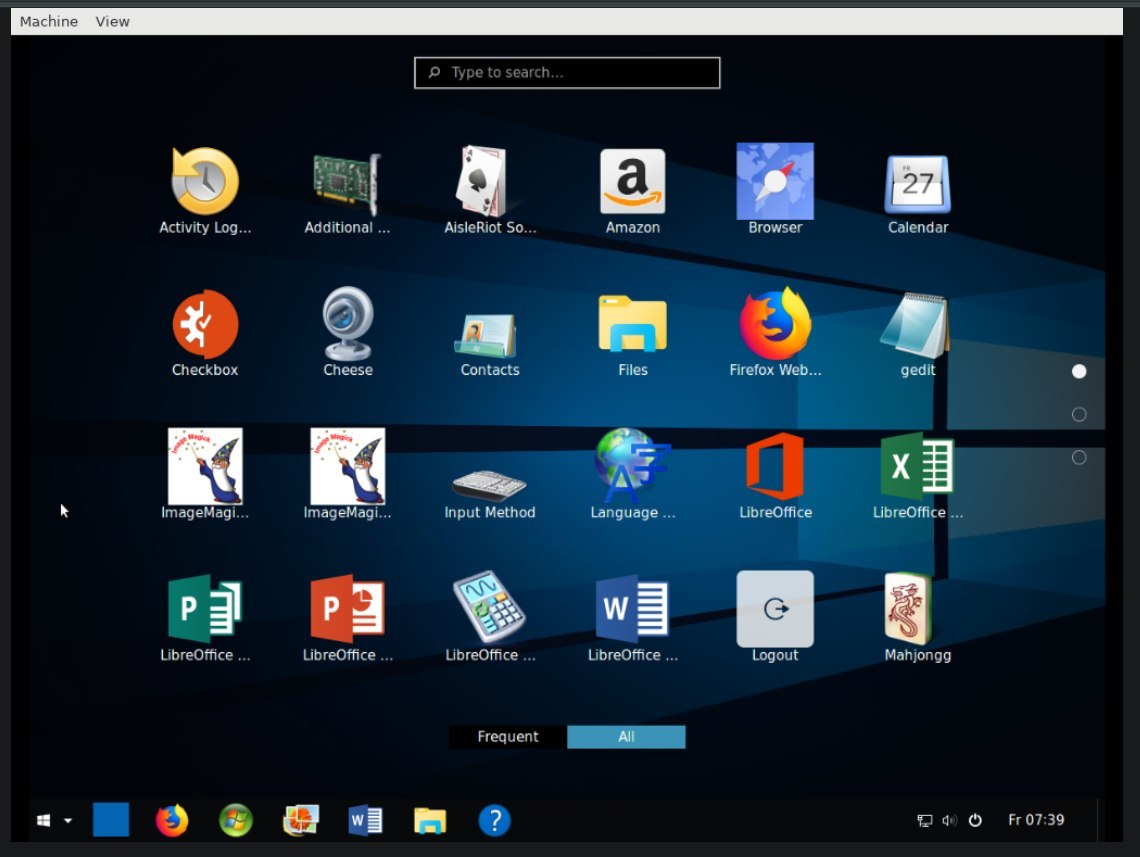
Task: Expand the arrow beside the start icon
Action: coord(68,821)
